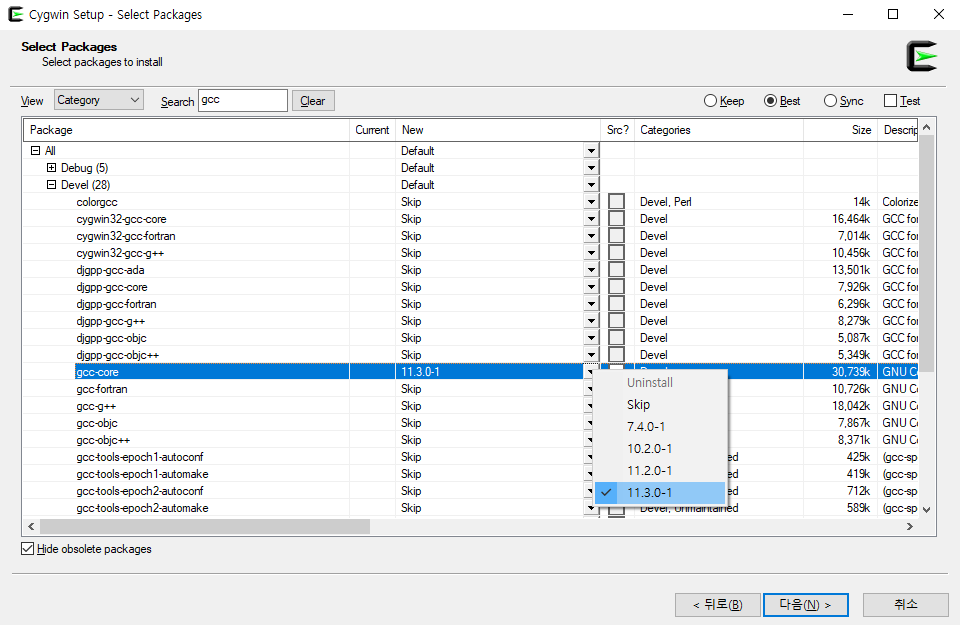The width and height of the screenshot is (960, 625).
Task: Pick version 10.2.0-1 in the menu
Action: click(x=660, y=449)
